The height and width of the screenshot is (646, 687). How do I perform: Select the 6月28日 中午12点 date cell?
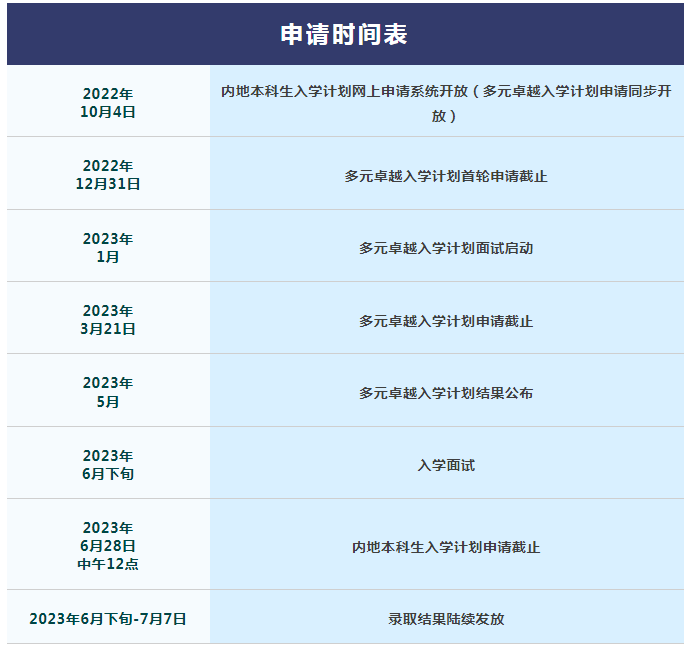(x=108, y=544)
